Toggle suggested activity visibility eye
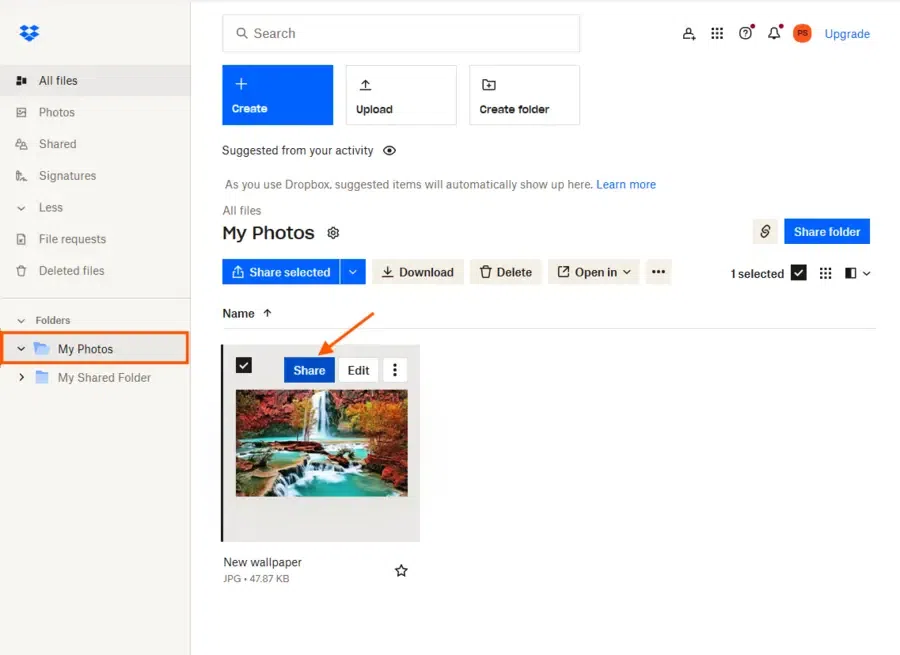Screen dimensions: 900x655 (x=389, y=151)
